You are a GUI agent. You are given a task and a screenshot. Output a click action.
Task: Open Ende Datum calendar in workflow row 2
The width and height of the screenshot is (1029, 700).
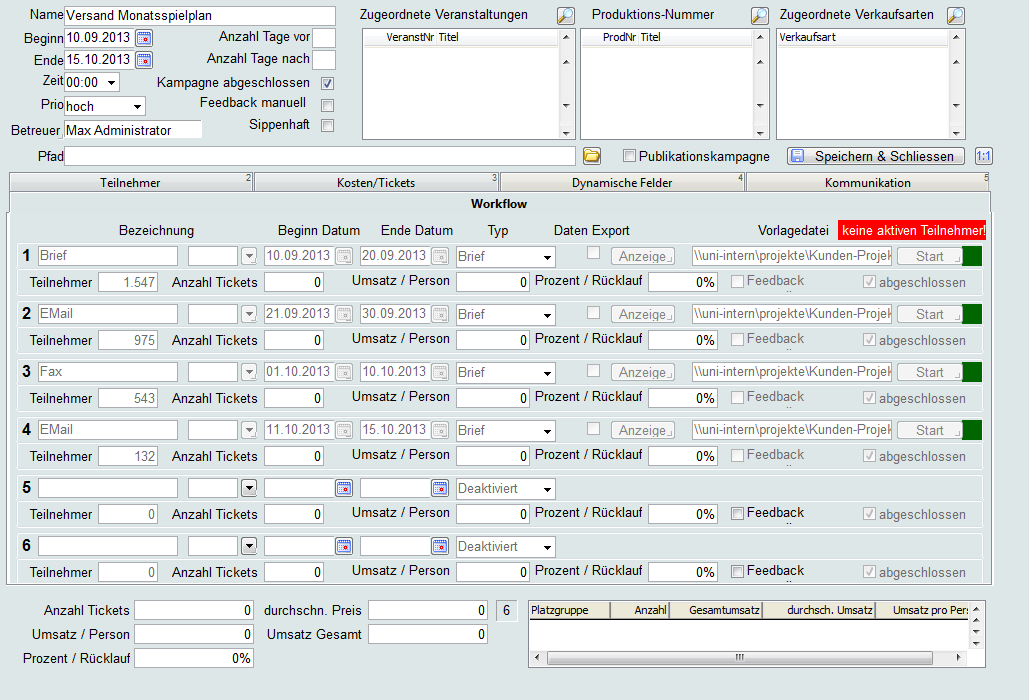[440, 314]
